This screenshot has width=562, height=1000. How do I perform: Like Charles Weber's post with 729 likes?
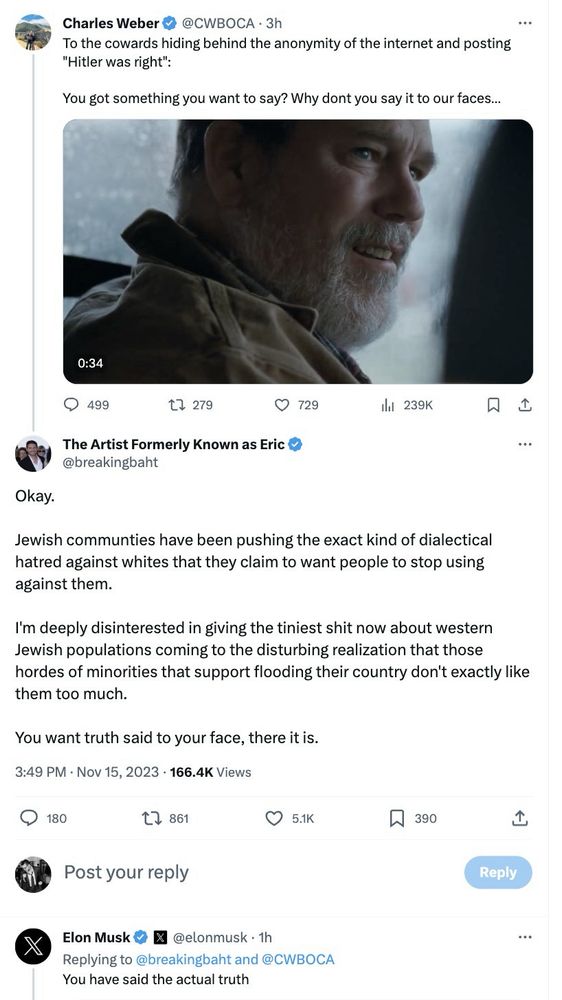(296, 404)
